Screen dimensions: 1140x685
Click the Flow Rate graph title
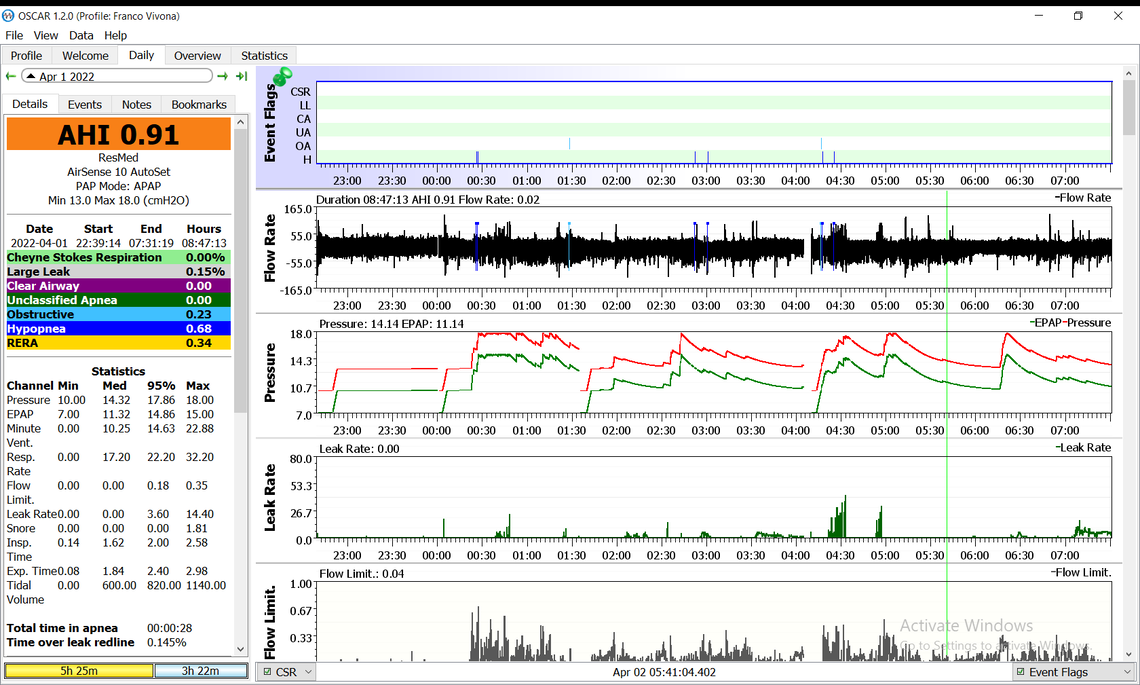click(x=270, y=248)
